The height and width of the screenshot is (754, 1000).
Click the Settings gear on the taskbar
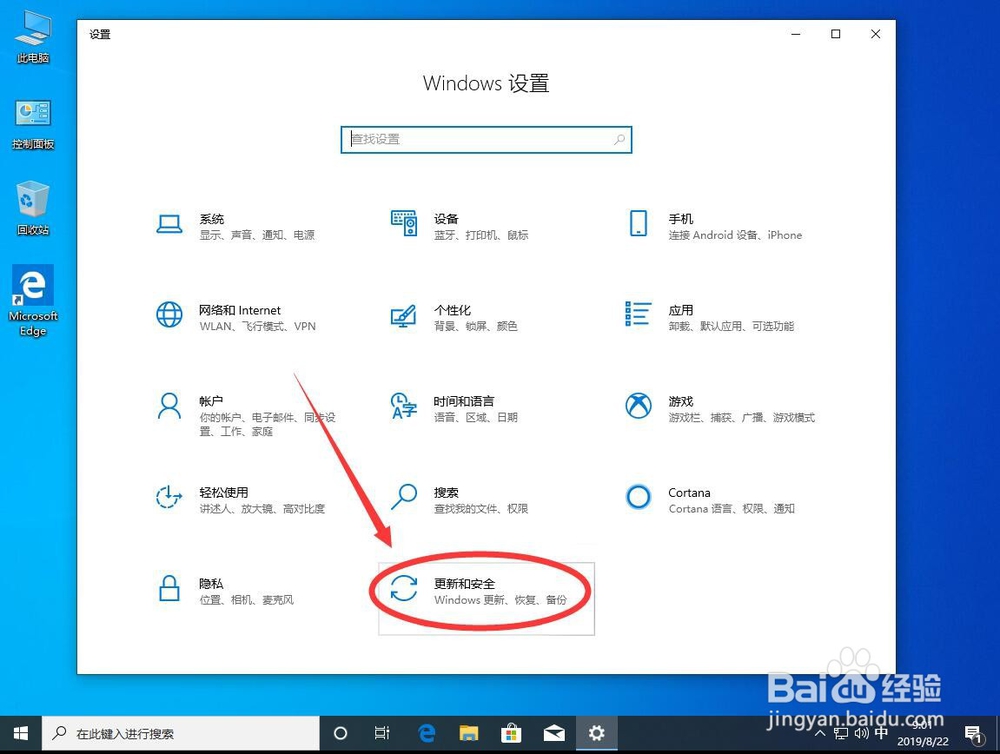(x=596, y=734)
